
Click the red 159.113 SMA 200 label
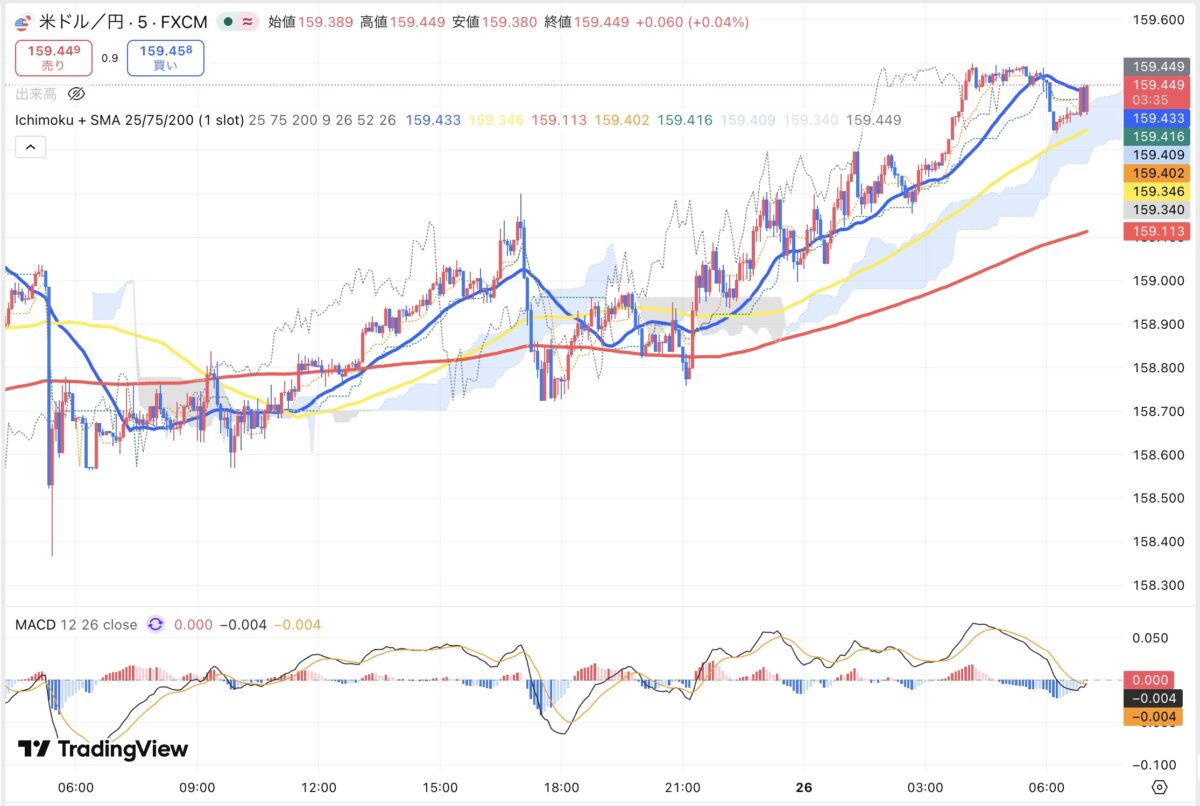(x=1158, y=231)
